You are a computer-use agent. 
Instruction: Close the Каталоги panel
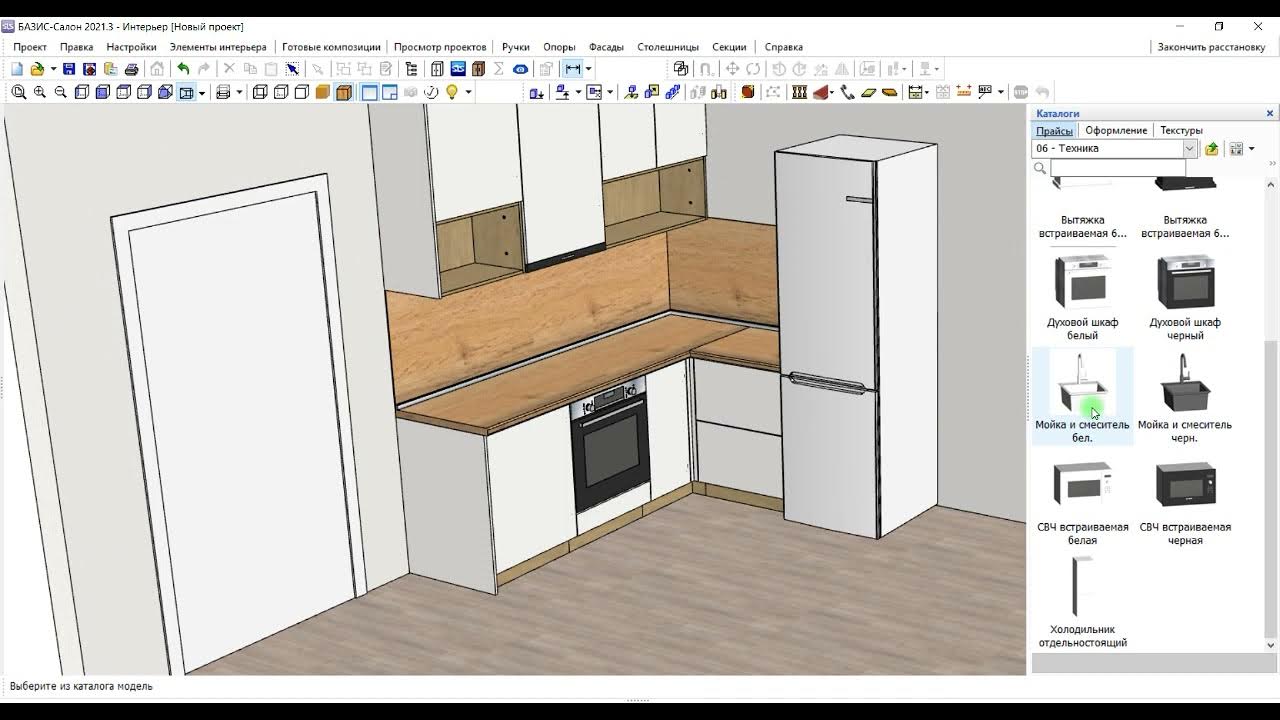[x=1270, y=113]
